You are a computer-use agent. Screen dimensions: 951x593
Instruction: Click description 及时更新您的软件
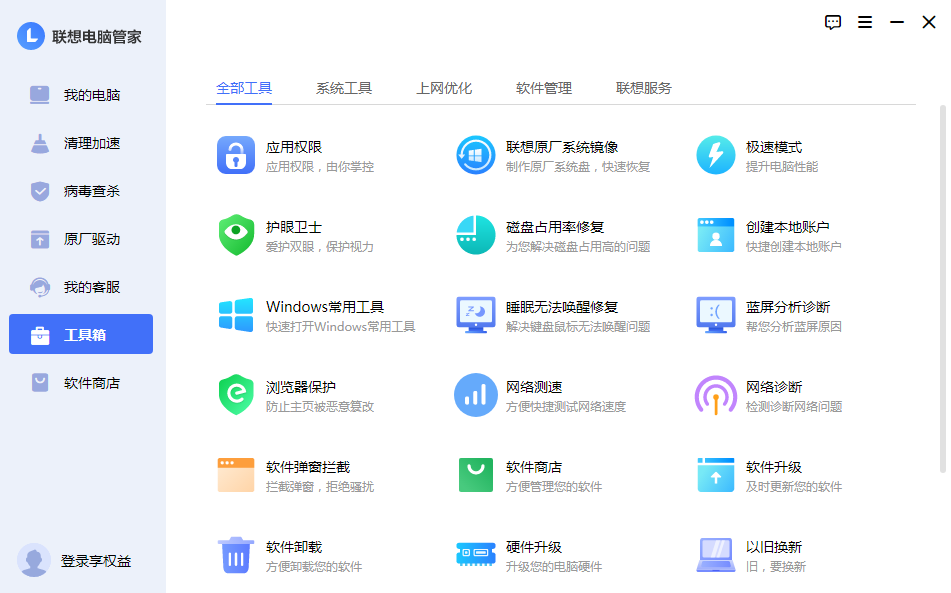point(794,487)
